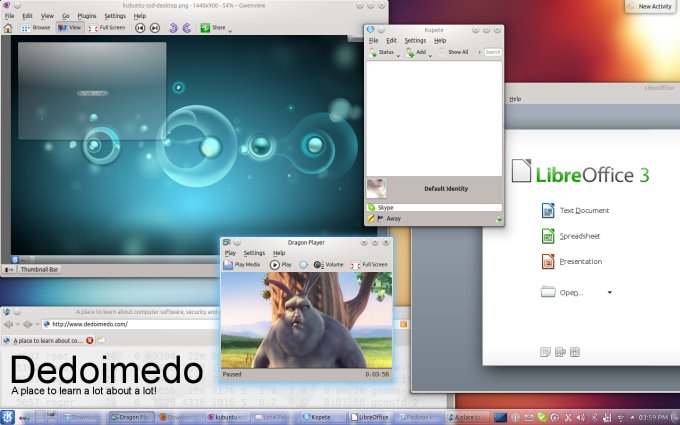Click Kopete status message text field
The height and width of the screenshot is (425, 680).
[x=435, y=207]
